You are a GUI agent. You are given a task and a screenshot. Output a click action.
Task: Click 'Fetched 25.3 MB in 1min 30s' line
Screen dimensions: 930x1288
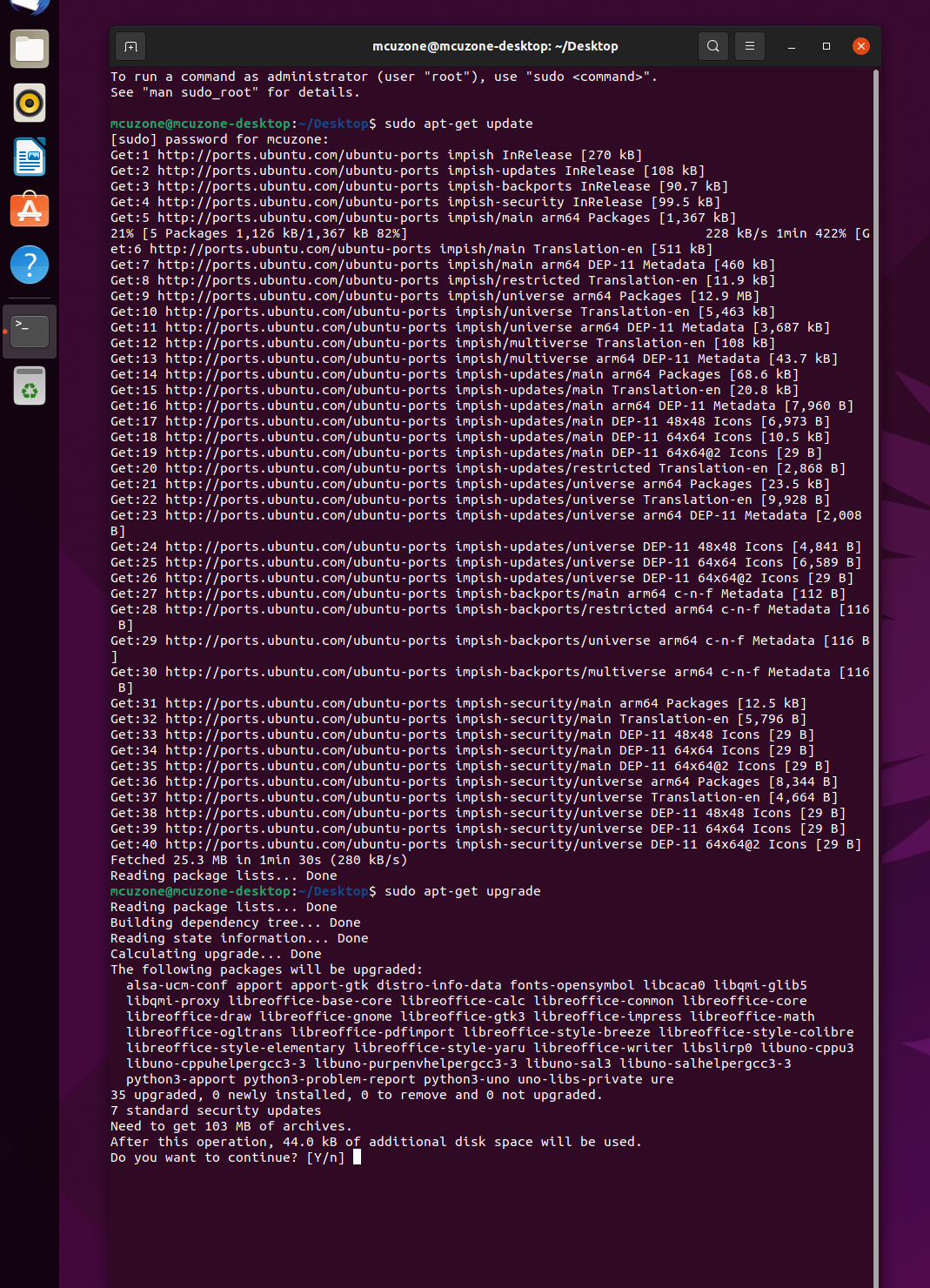258,860
